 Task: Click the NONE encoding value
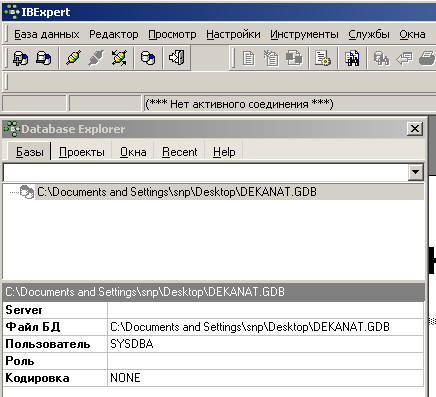(x=125, y=378)
